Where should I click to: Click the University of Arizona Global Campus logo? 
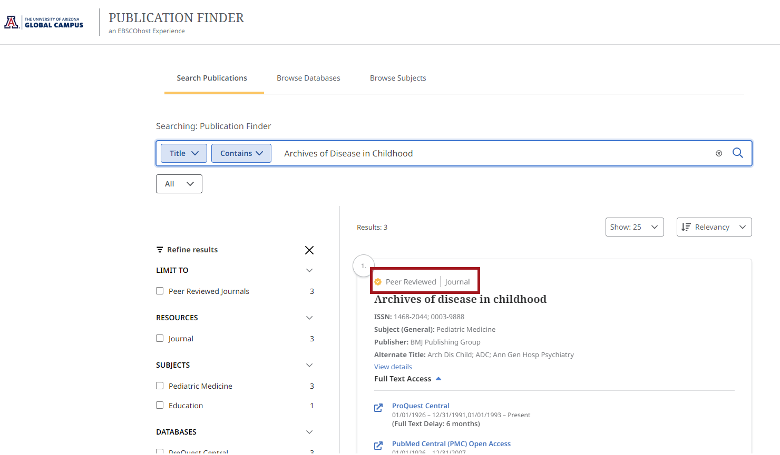pos(44,22)
